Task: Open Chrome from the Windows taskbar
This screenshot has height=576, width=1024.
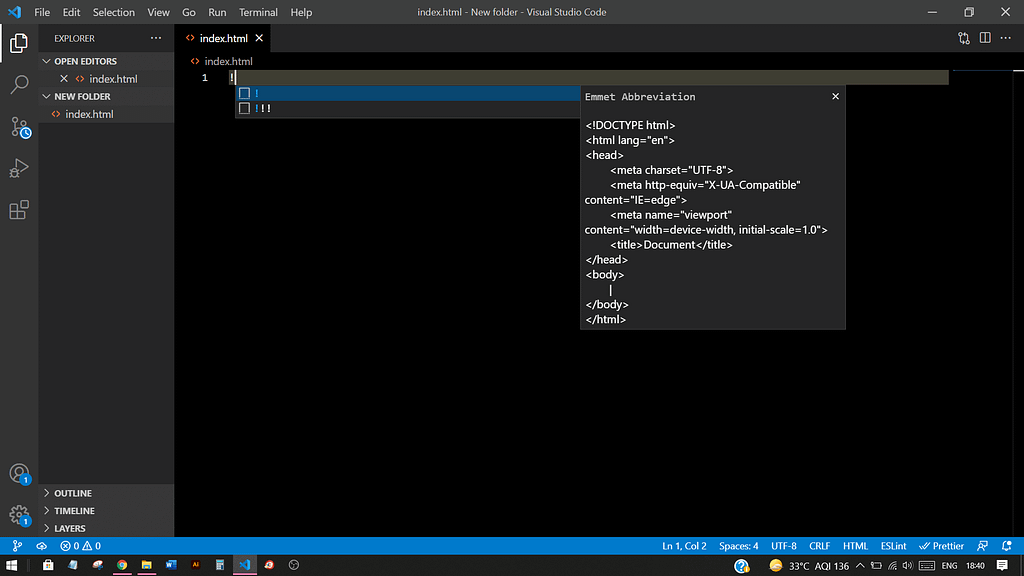Action: click(x=121, y=565)
